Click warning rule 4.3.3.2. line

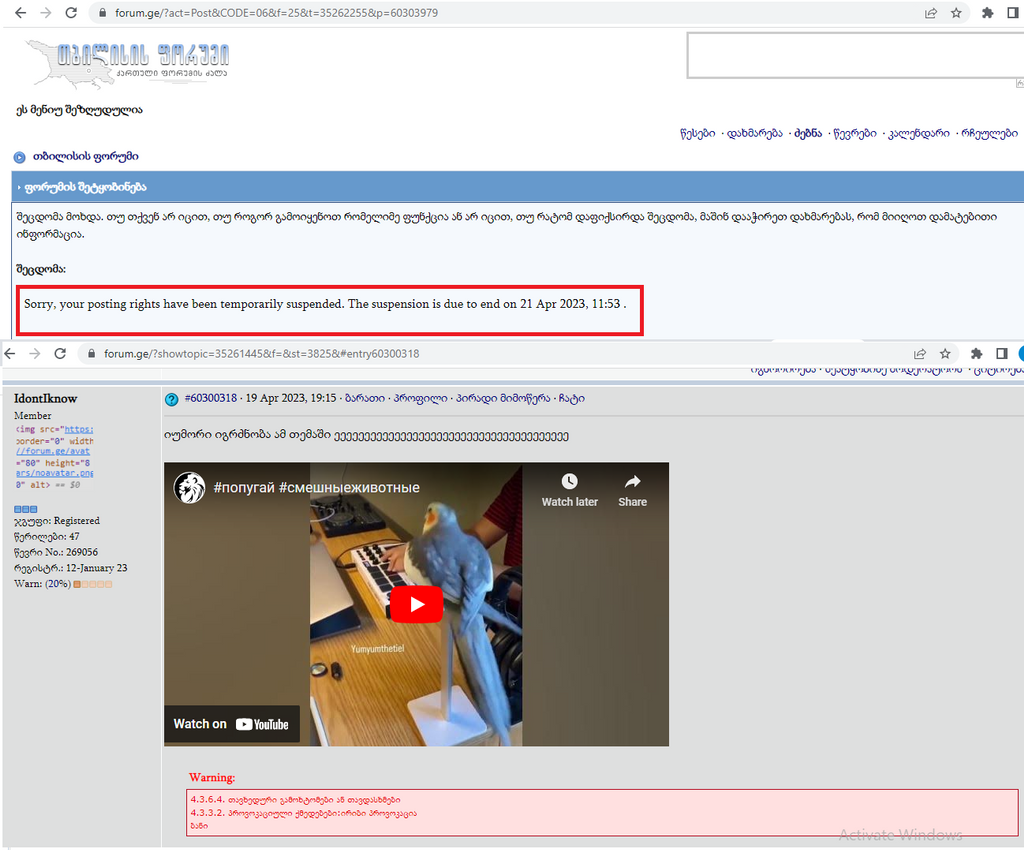(x=303, y=813)
